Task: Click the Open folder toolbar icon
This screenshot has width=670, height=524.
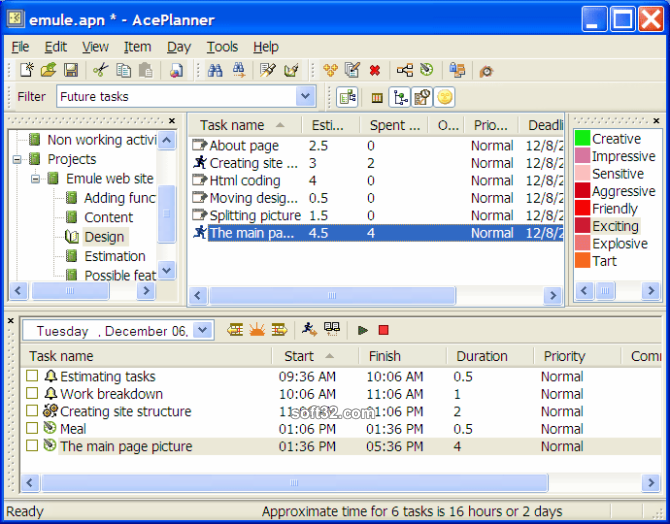Action: pos(49,70)
